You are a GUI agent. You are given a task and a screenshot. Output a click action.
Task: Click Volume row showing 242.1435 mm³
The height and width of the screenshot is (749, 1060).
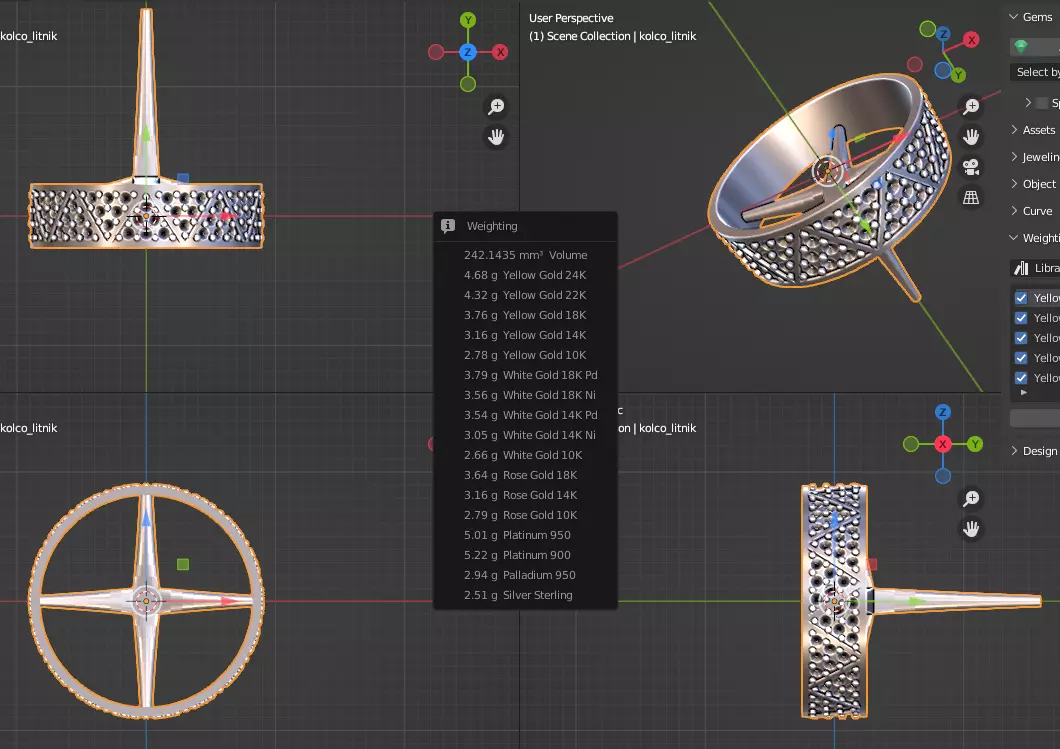point(525,255)
